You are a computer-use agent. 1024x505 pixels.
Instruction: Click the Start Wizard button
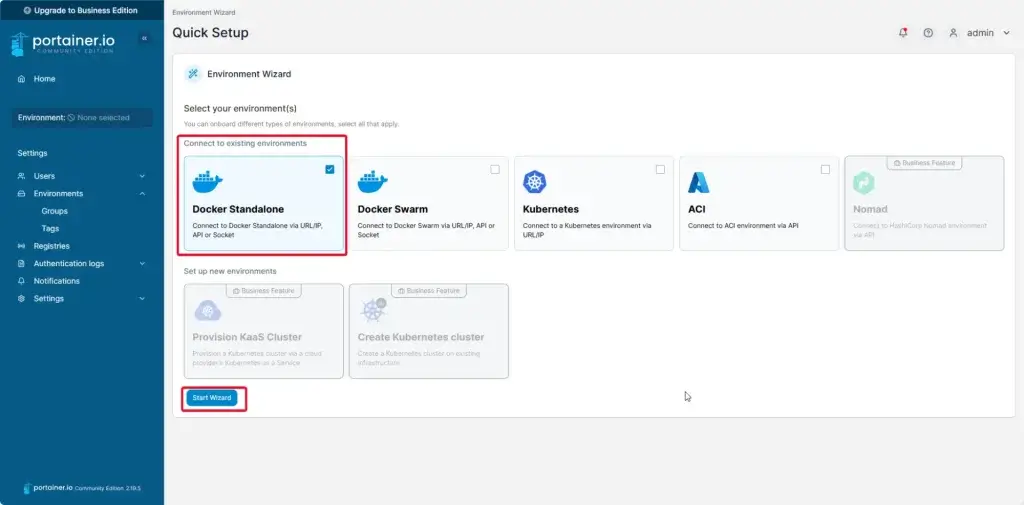click(212, 398)
